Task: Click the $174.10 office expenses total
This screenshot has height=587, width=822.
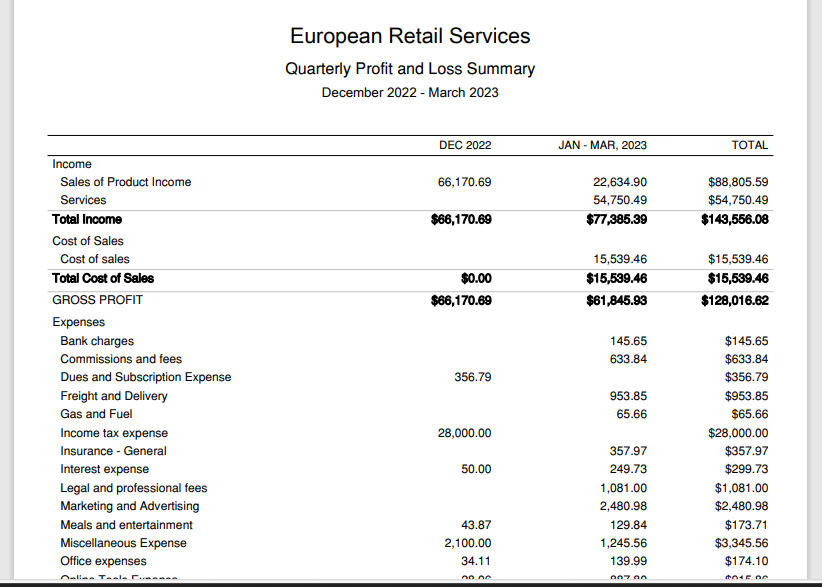Action: (747, 561)
